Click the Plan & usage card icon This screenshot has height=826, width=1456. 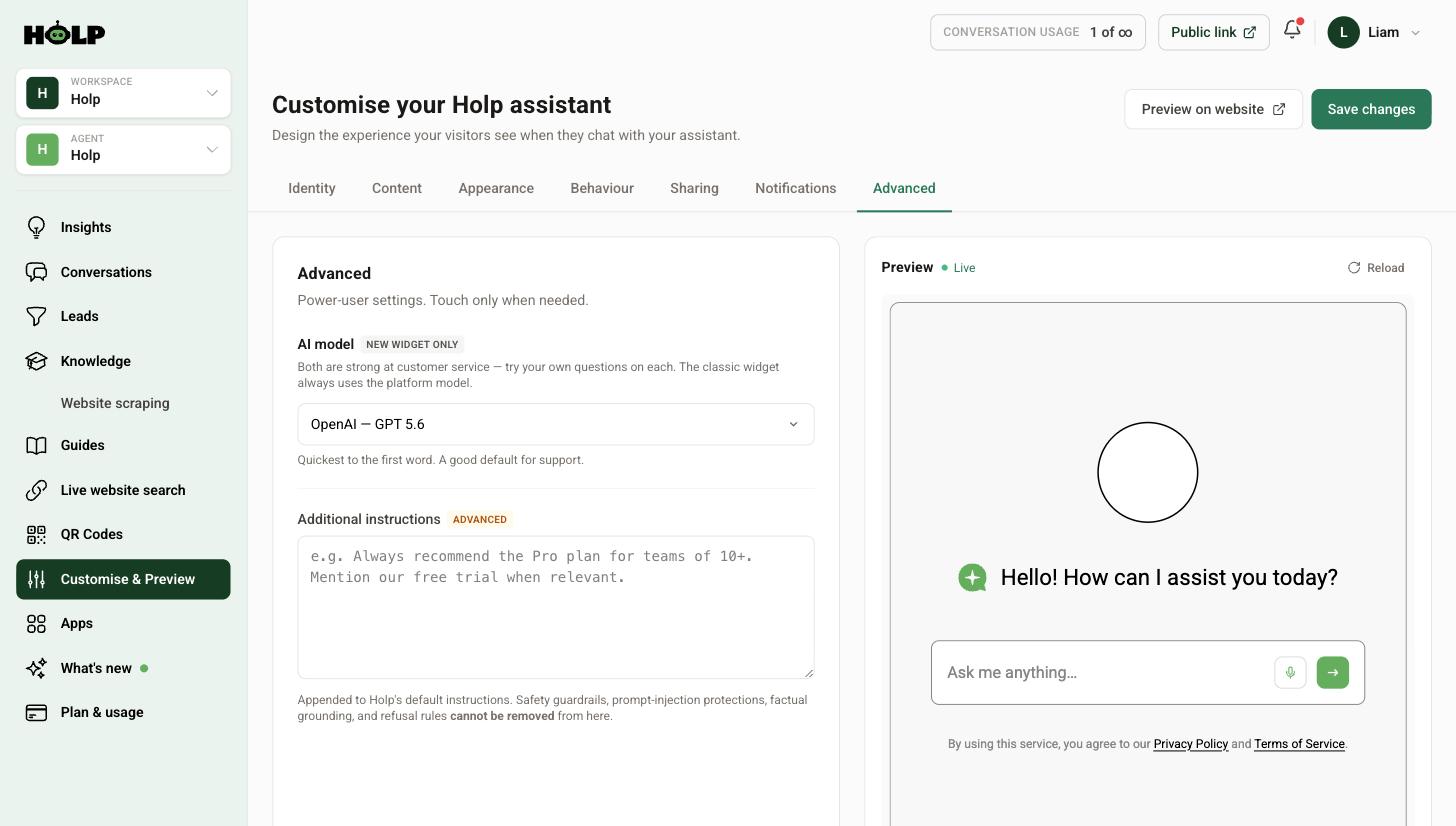pyautogui.click(x=36, y=712)
